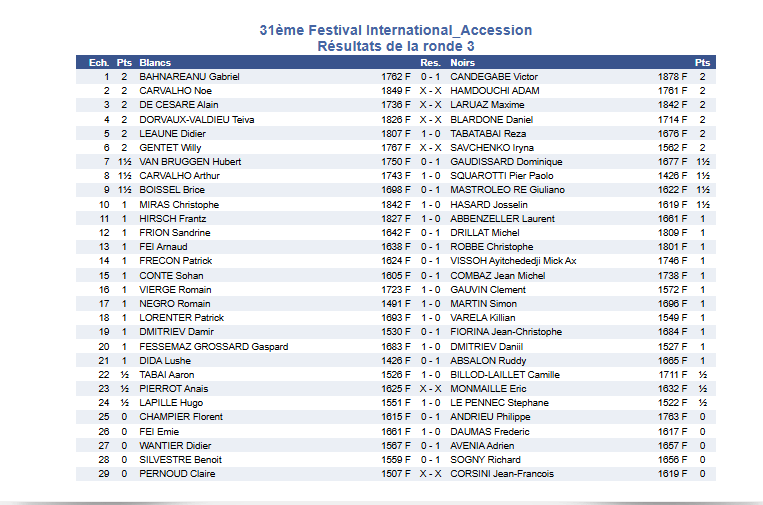
Task: Select HAMDOUCHI ADAM in the Noirs column
Action: click(x=495, y=91)
